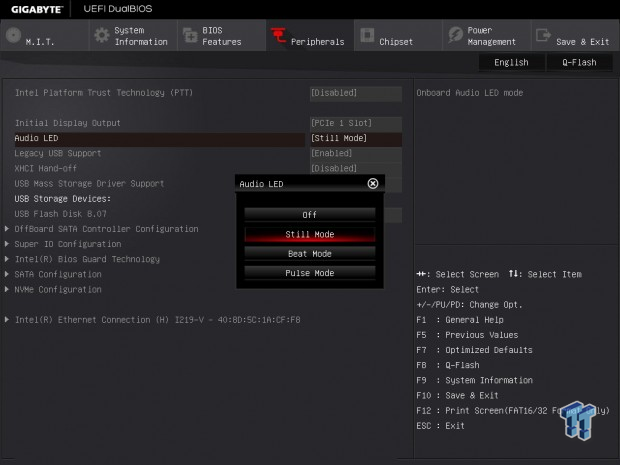Choose Beat Mode in Audio LED popup
Image resolution: width=620 pixels, height=465 pixels.
(x=310, y=254)
